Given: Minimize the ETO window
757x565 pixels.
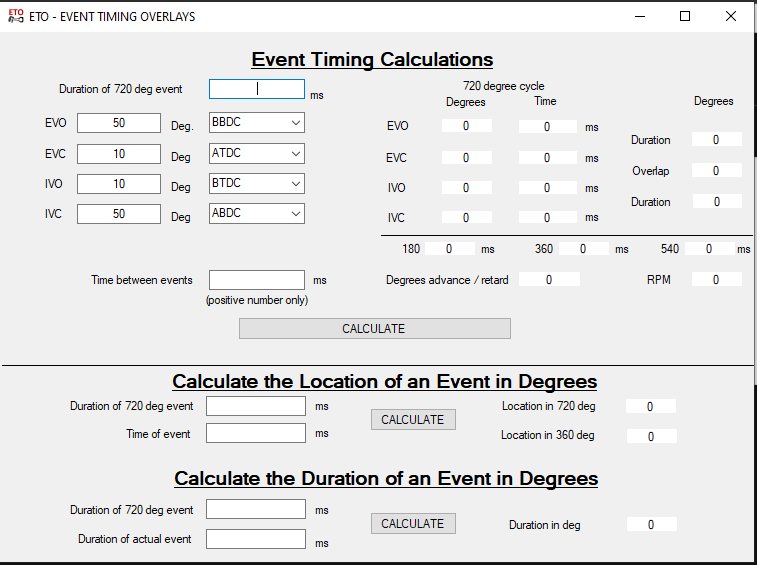Looking at the screenshot, I should pos(640,16).
